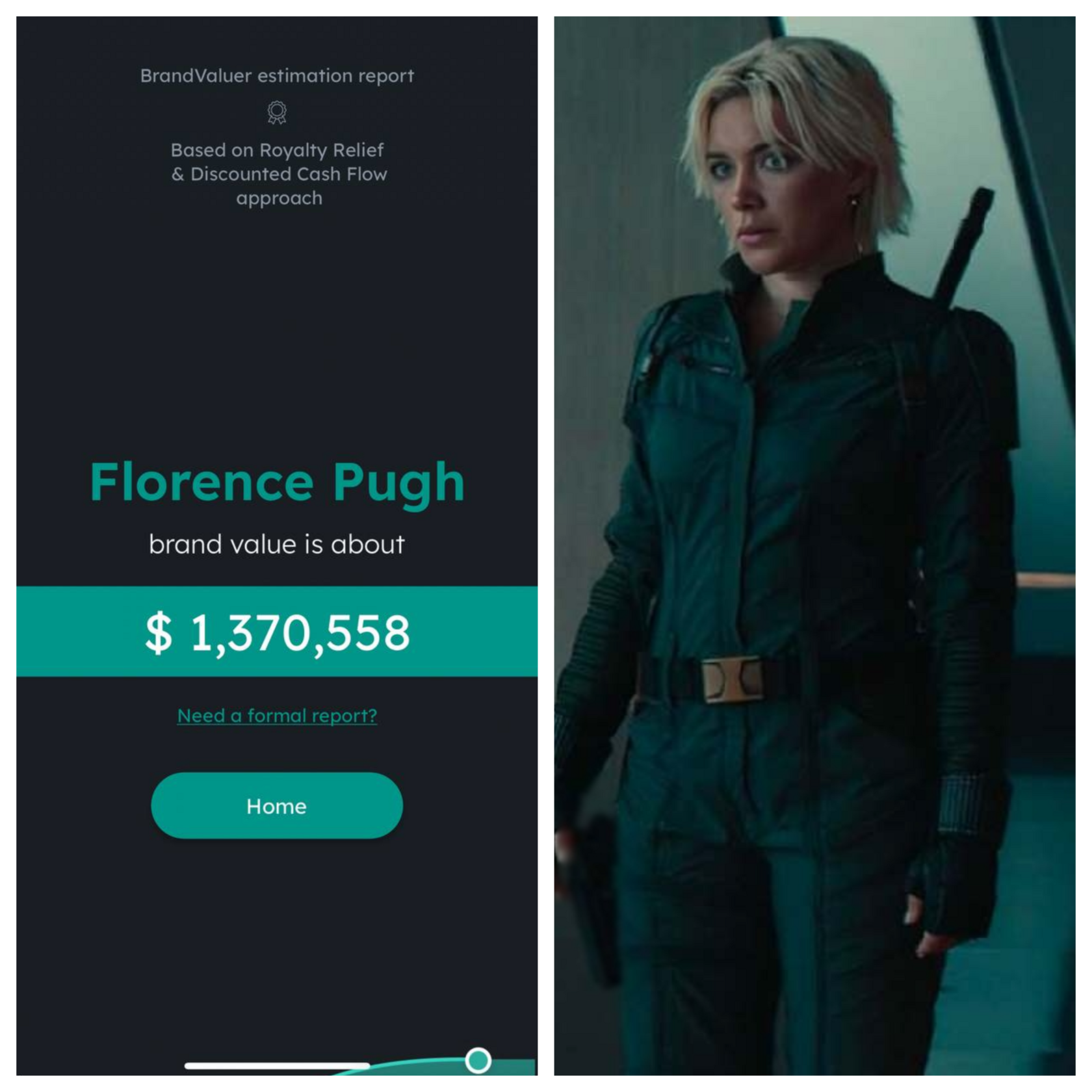Click the "& Discounted Cash Flow" line
The height and width of the screenshot is (1092, 1092).
279,174
